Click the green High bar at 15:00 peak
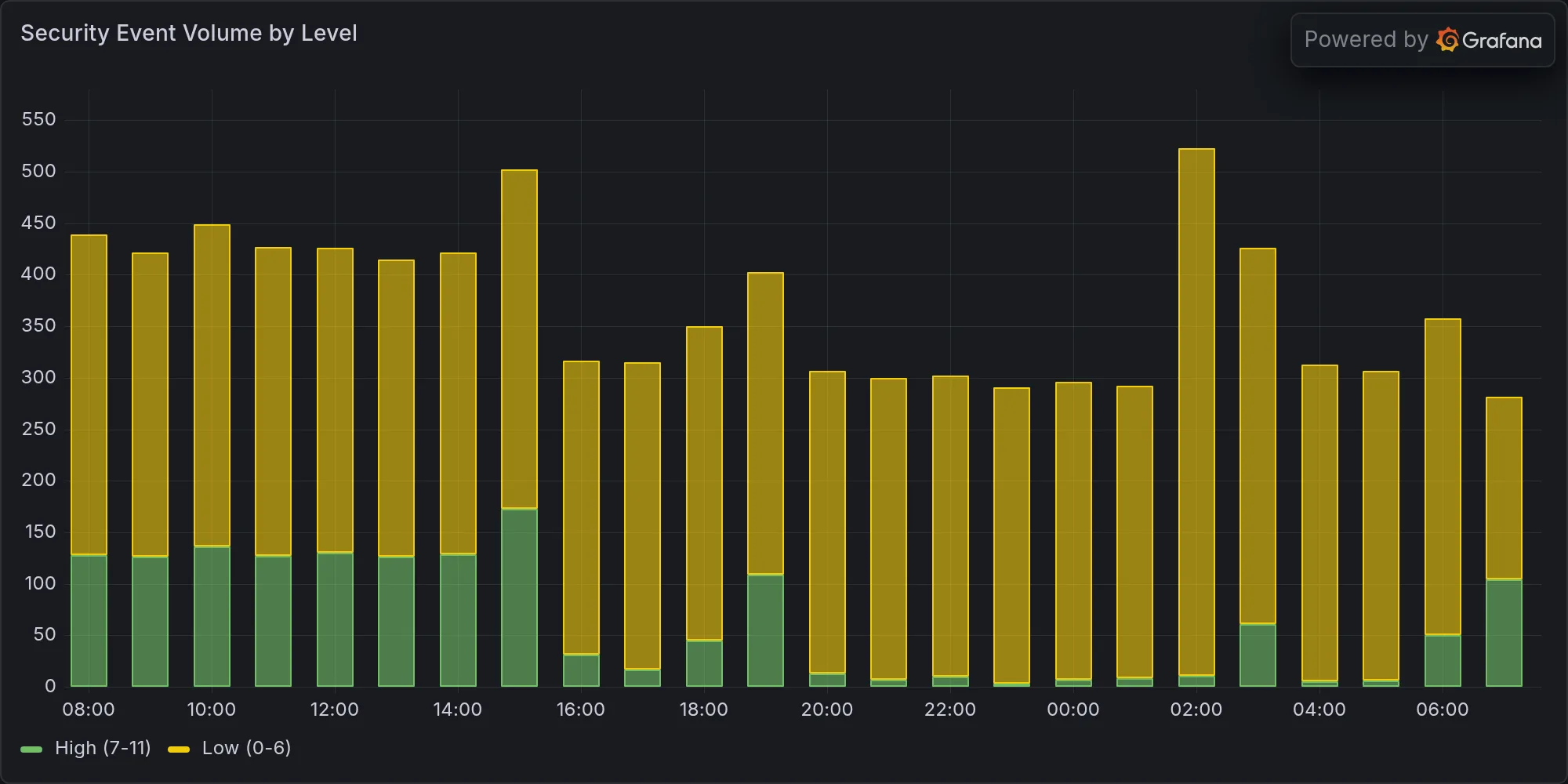 (519, 597)
